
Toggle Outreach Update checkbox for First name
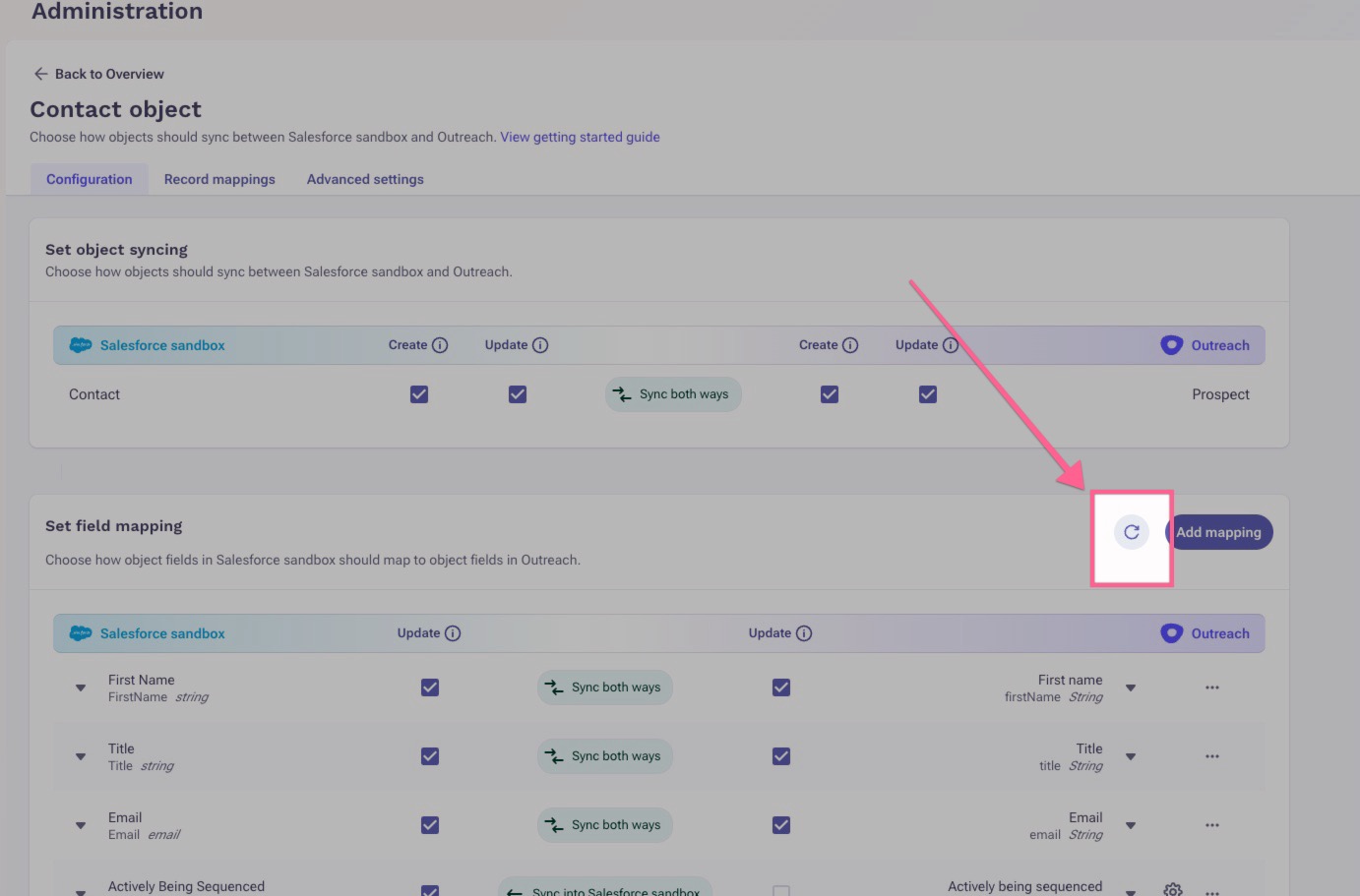[x=781, y=687]
